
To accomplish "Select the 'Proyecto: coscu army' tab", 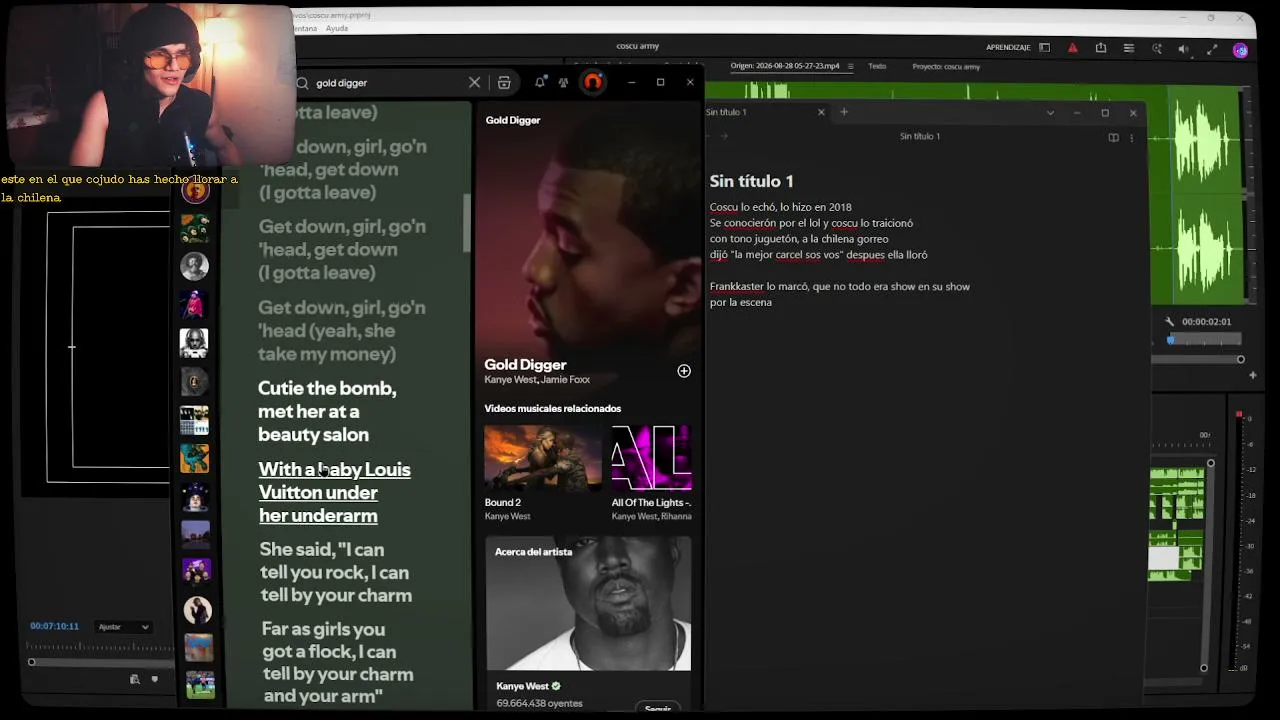I will click(x=946, y=67).
